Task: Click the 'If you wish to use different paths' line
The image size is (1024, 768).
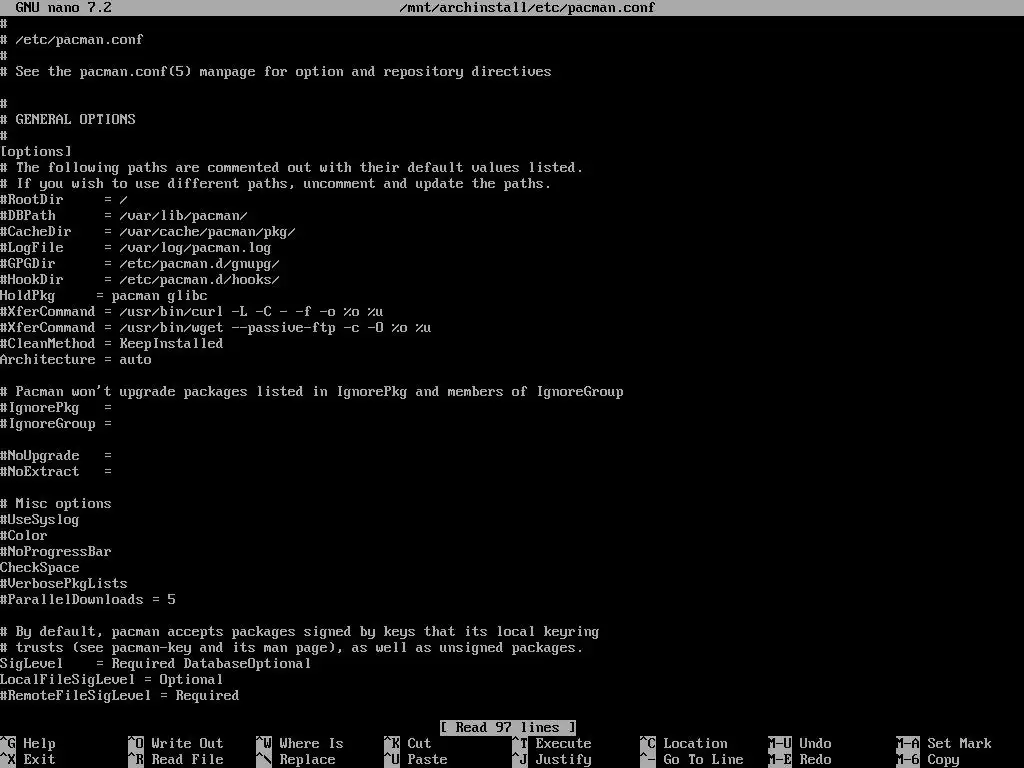Action: click(276, 184)
